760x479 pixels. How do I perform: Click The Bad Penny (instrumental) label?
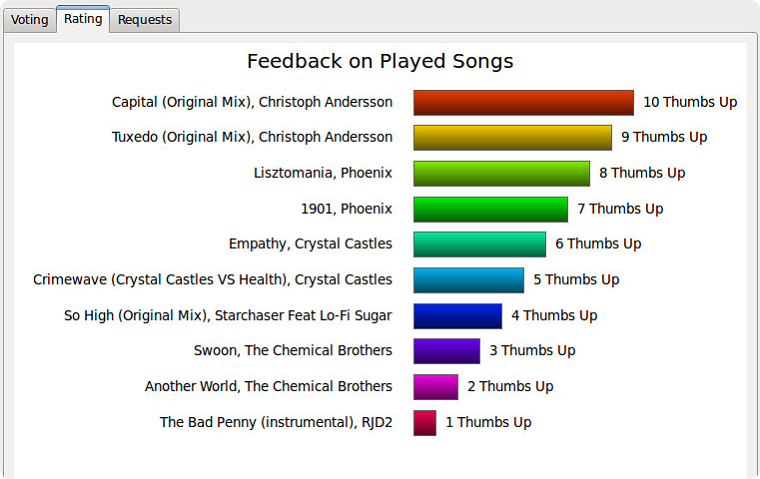[x=276, y=422]
